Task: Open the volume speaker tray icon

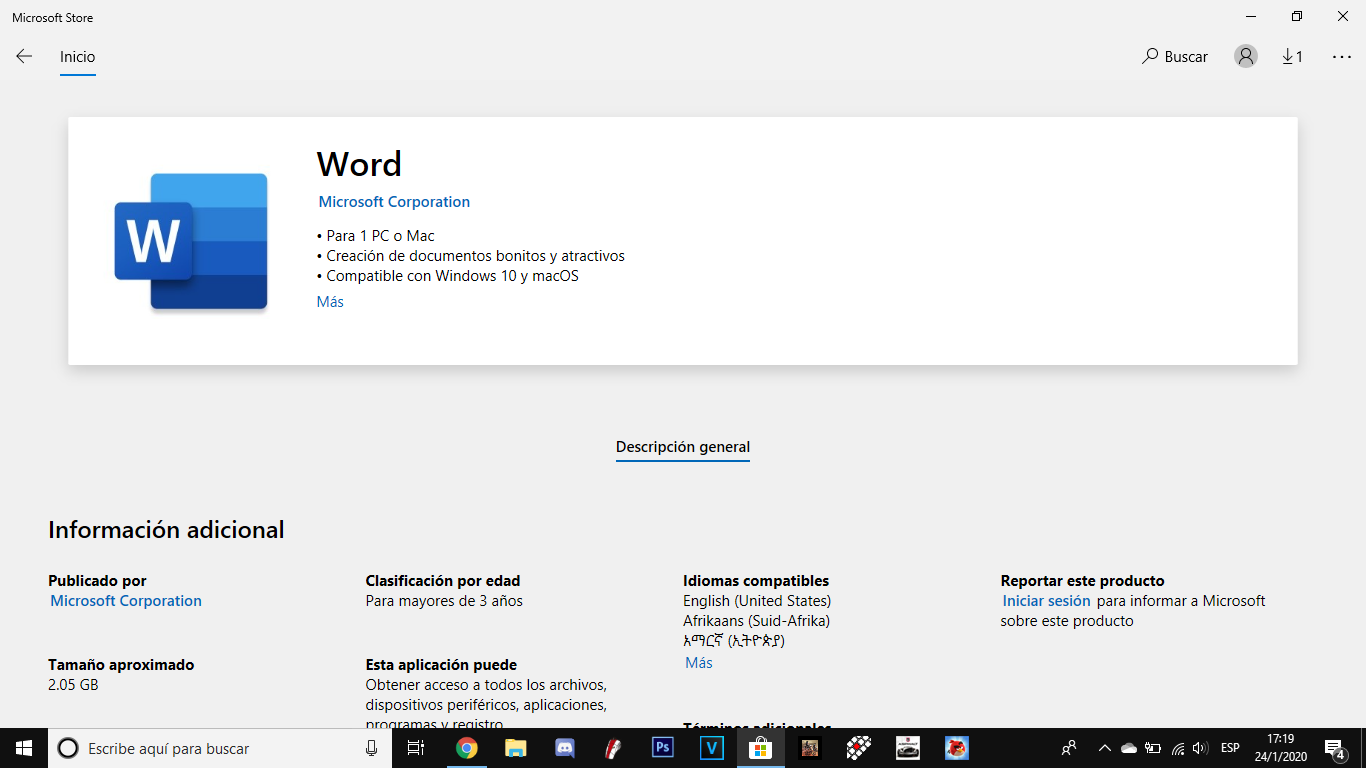Action: tap(1201, 748)
